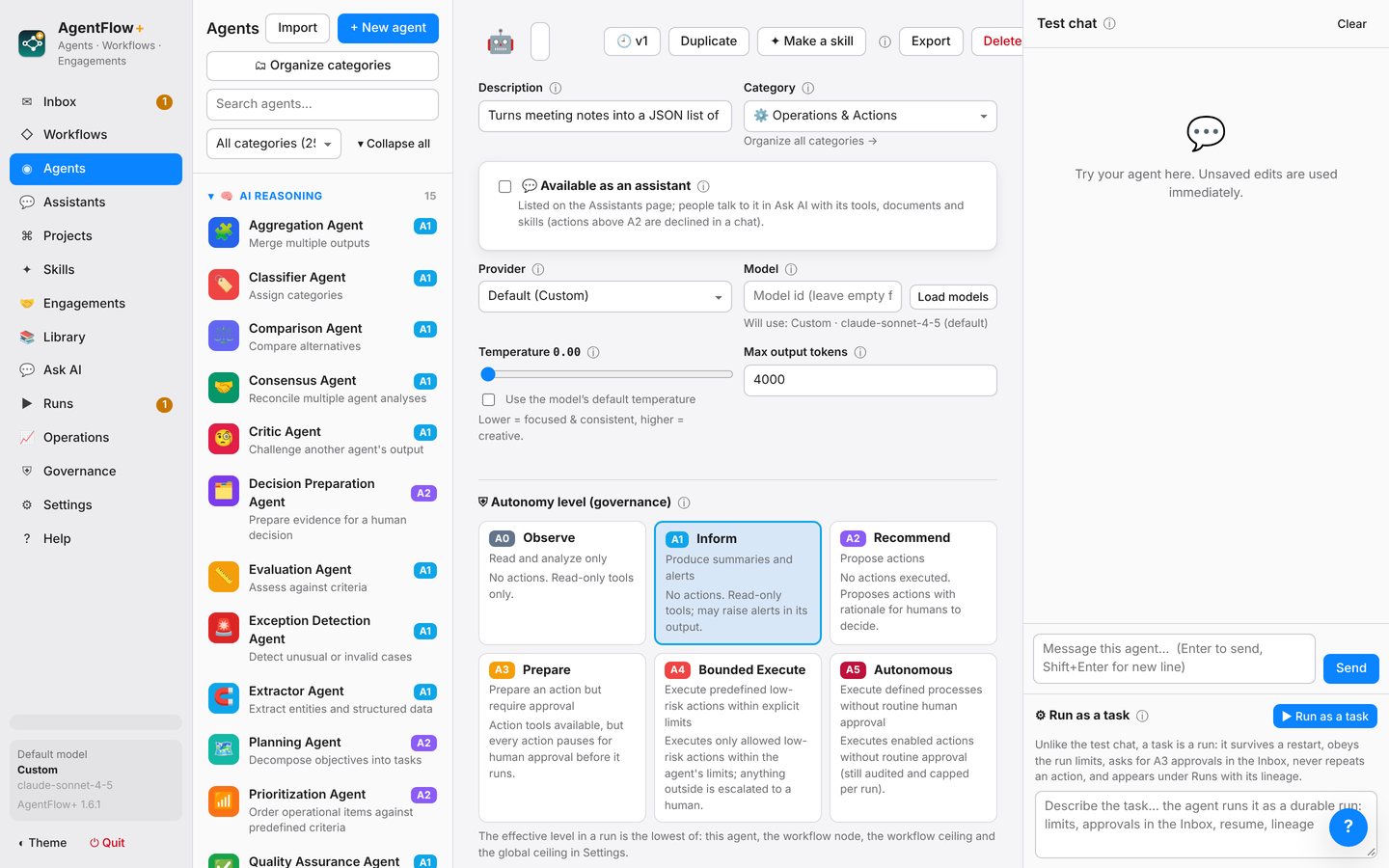
Task: Click the + New agent button
Action: [x=388, y=28]
